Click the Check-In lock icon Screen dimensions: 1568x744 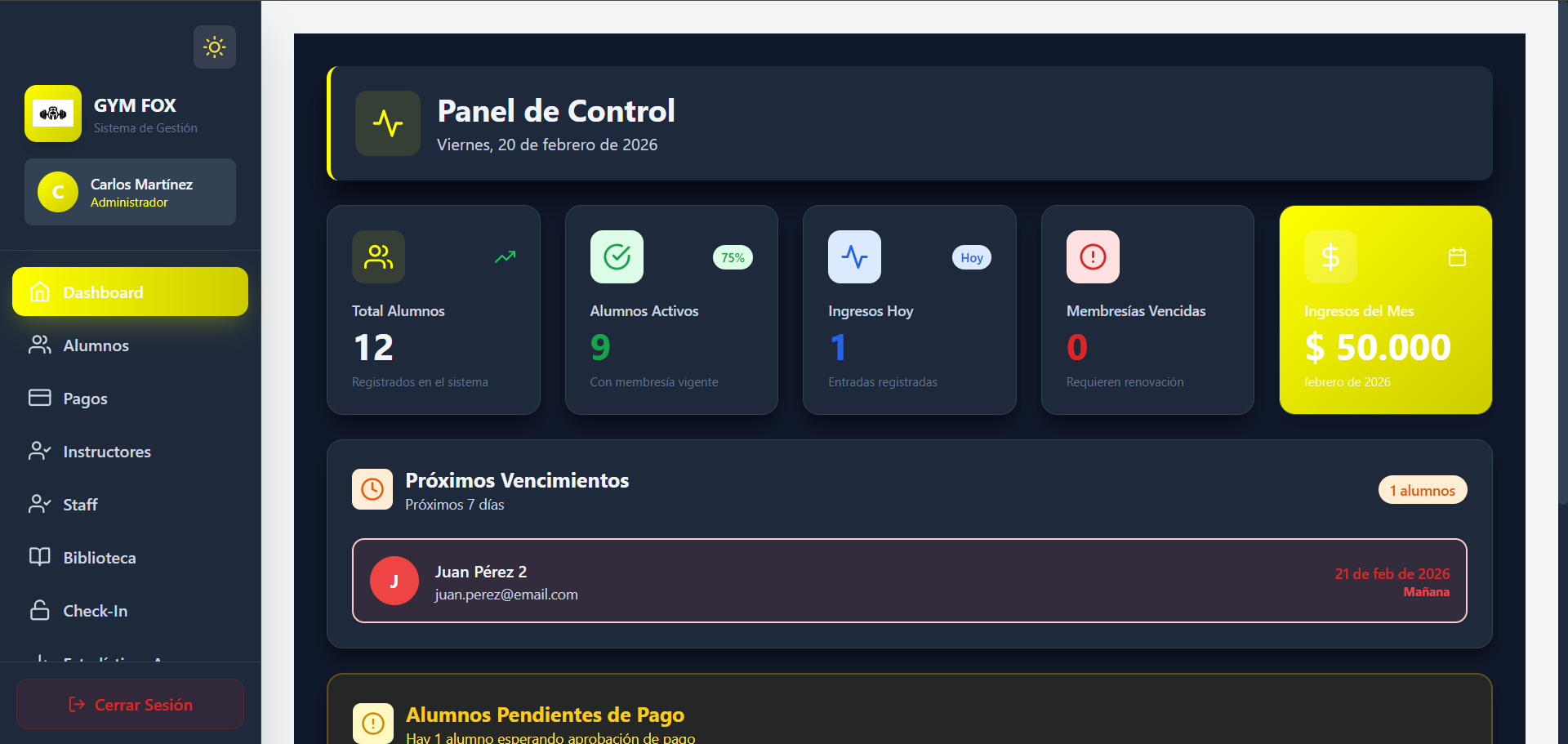[x=40, y=610]
